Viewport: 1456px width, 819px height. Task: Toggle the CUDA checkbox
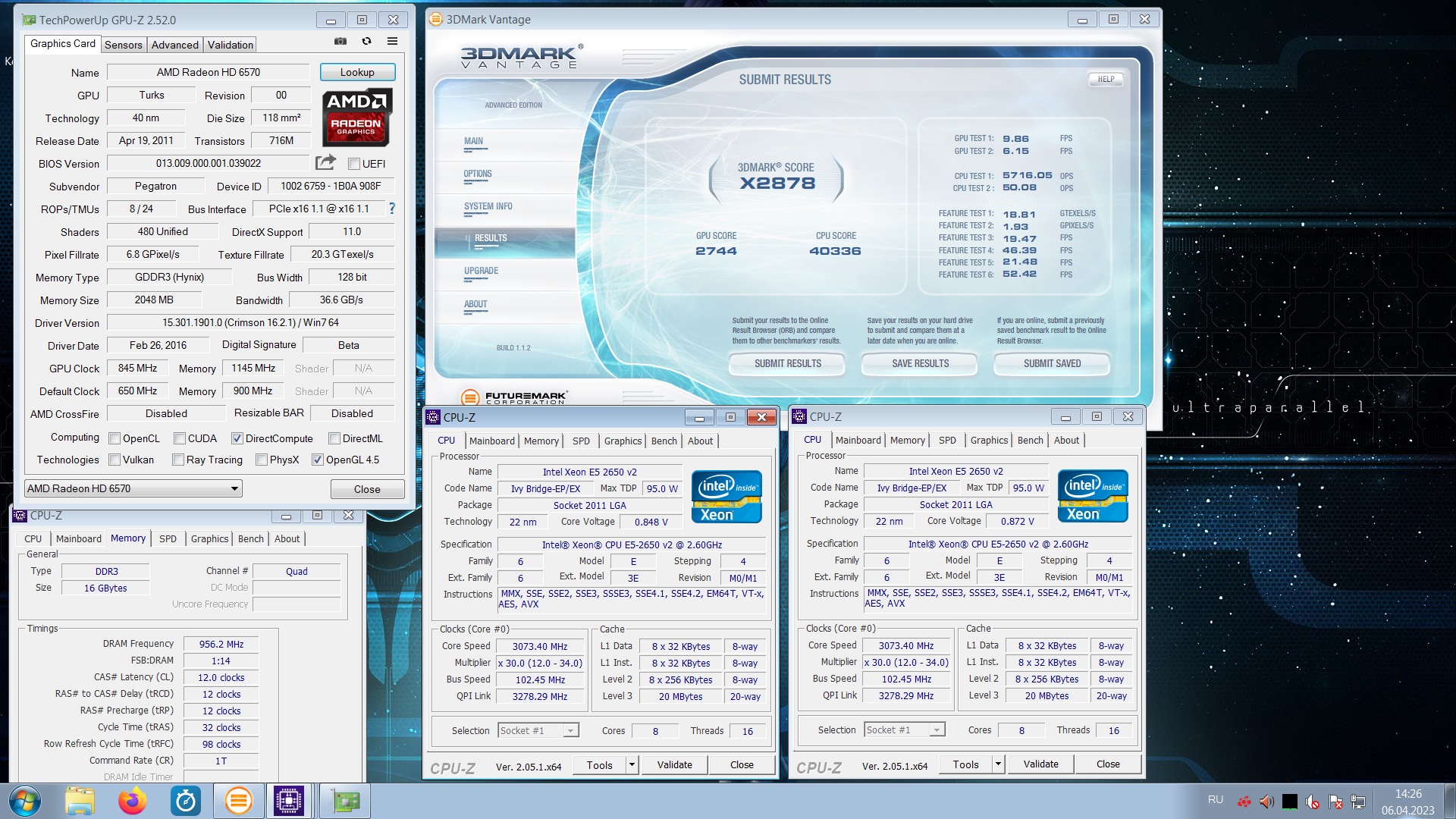[x=180, y=438]
